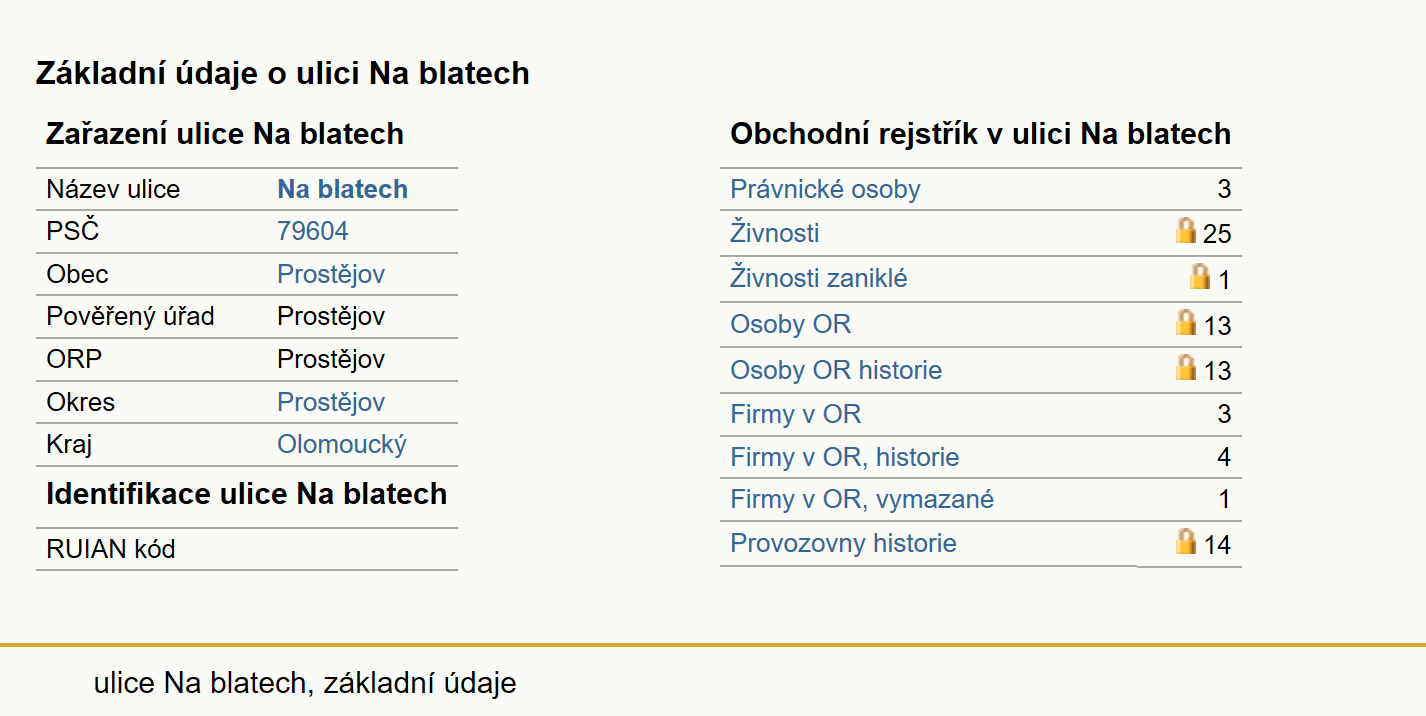1426x716 pixels.
Task: View Firmy v OR, historie
Action: (845, 457)
